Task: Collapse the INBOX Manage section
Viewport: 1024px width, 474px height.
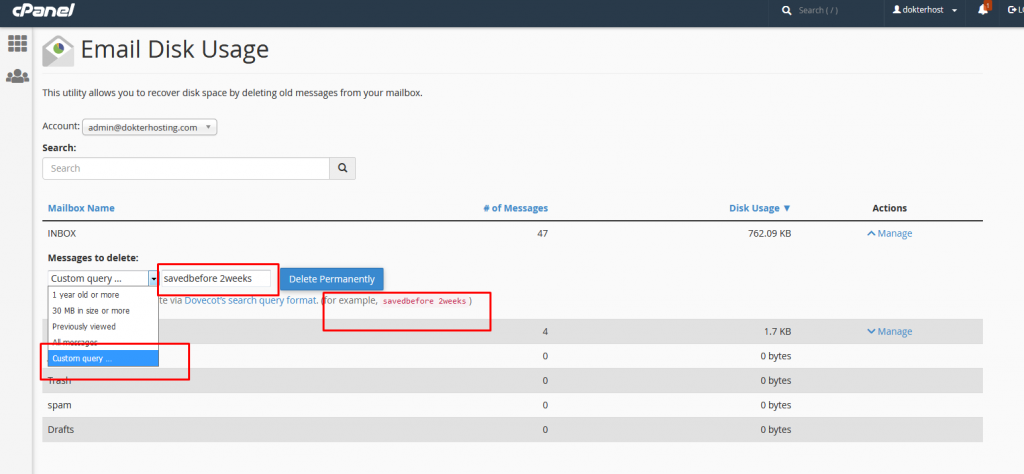Action: [x=889, y=233]
